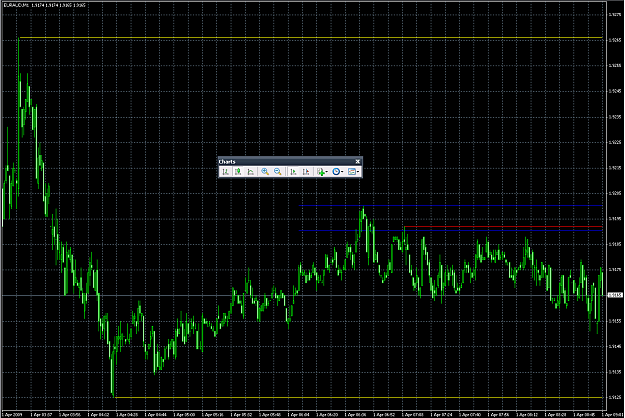
Task: Open the Periods clock dropdown
Action: point(338,172)
